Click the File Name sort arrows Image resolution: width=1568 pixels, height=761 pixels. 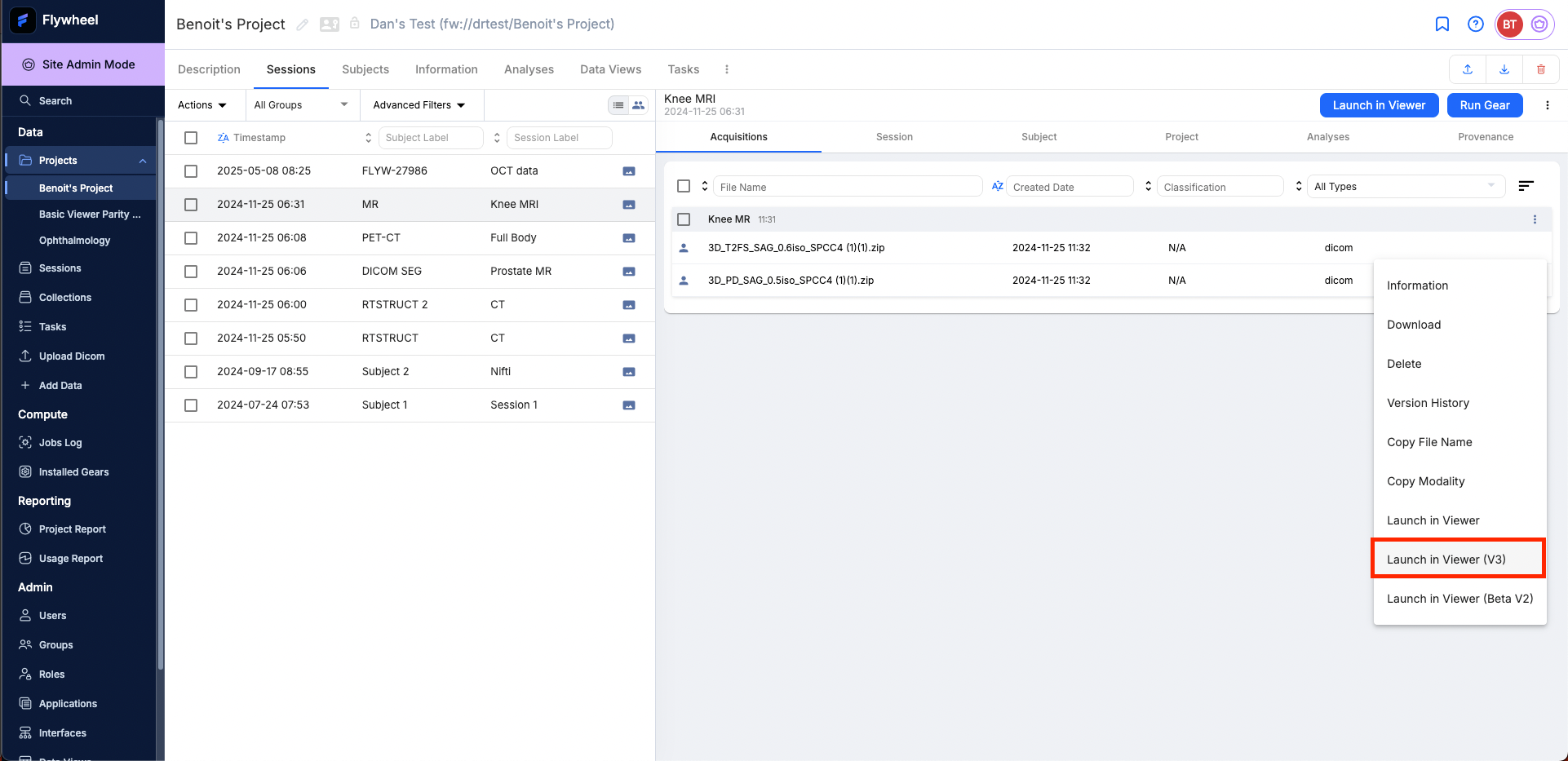pyautogui.click(x=705, y=187)
